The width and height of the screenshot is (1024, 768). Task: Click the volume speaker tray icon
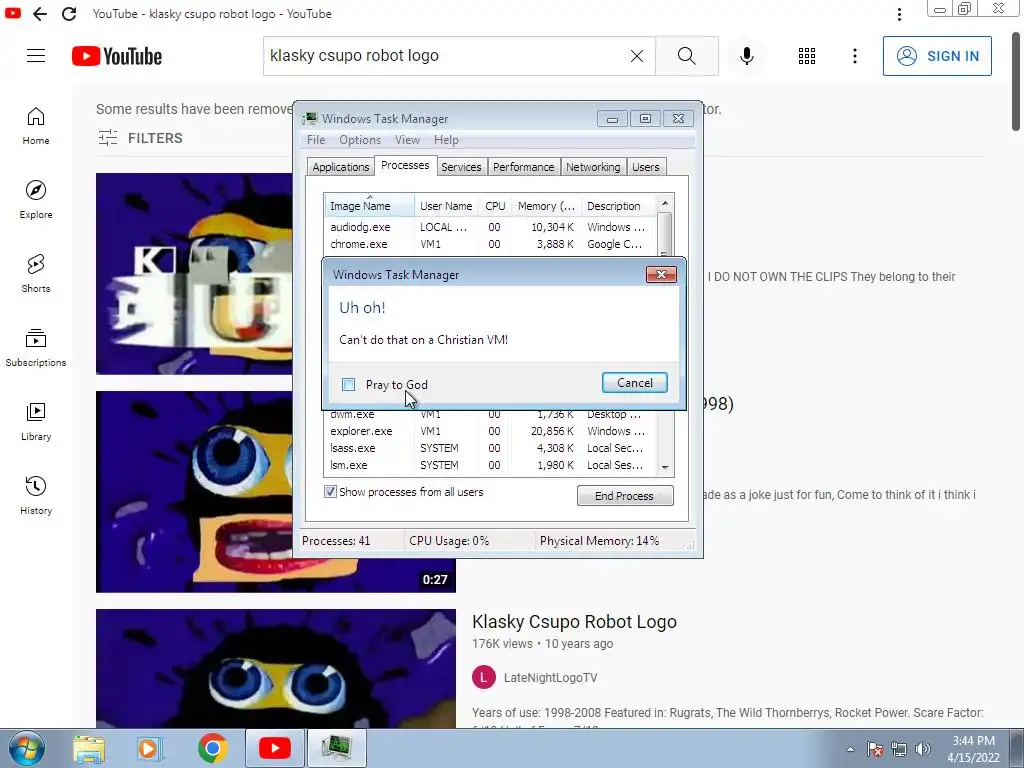(923, 749)
